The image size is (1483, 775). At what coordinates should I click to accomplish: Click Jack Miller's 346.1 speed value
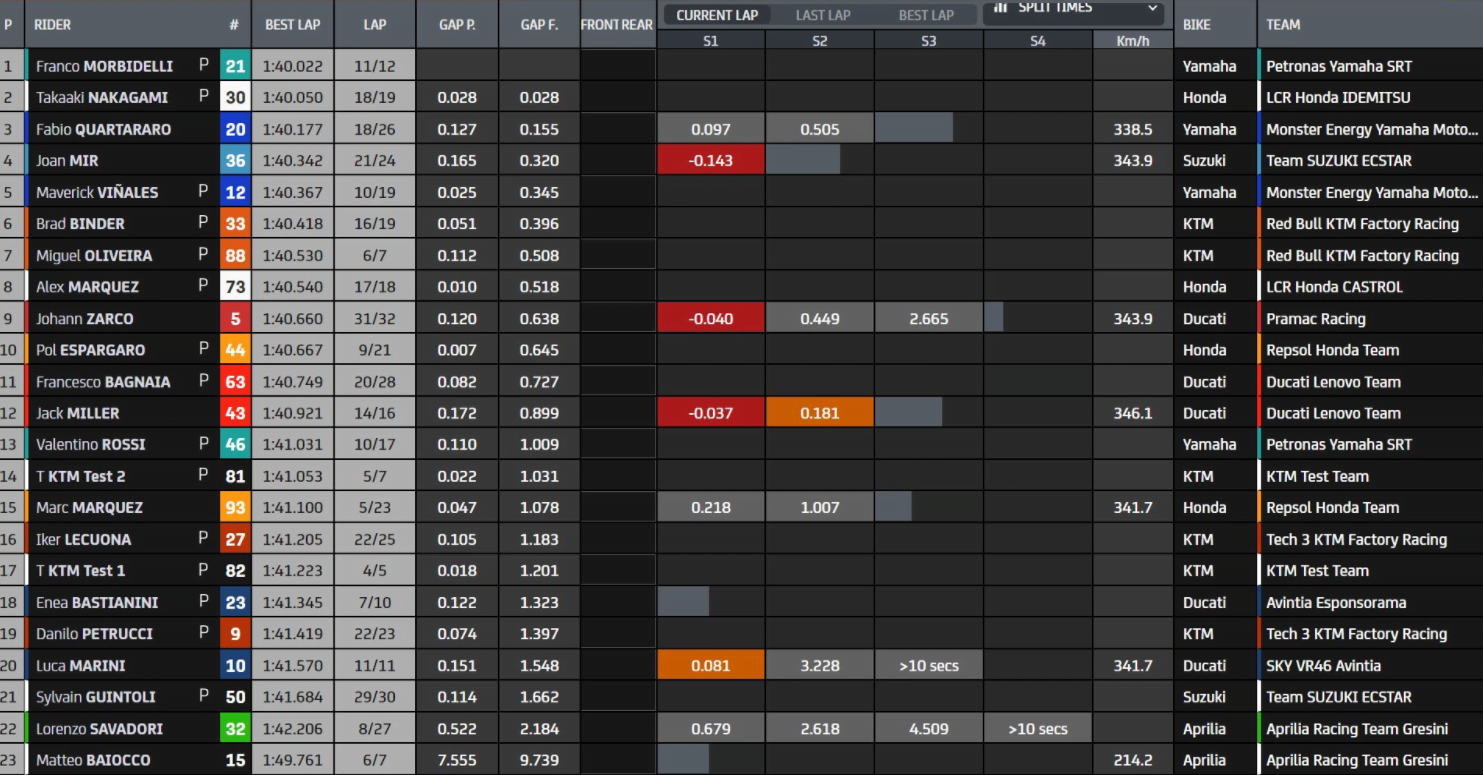tap(1133, 413)
